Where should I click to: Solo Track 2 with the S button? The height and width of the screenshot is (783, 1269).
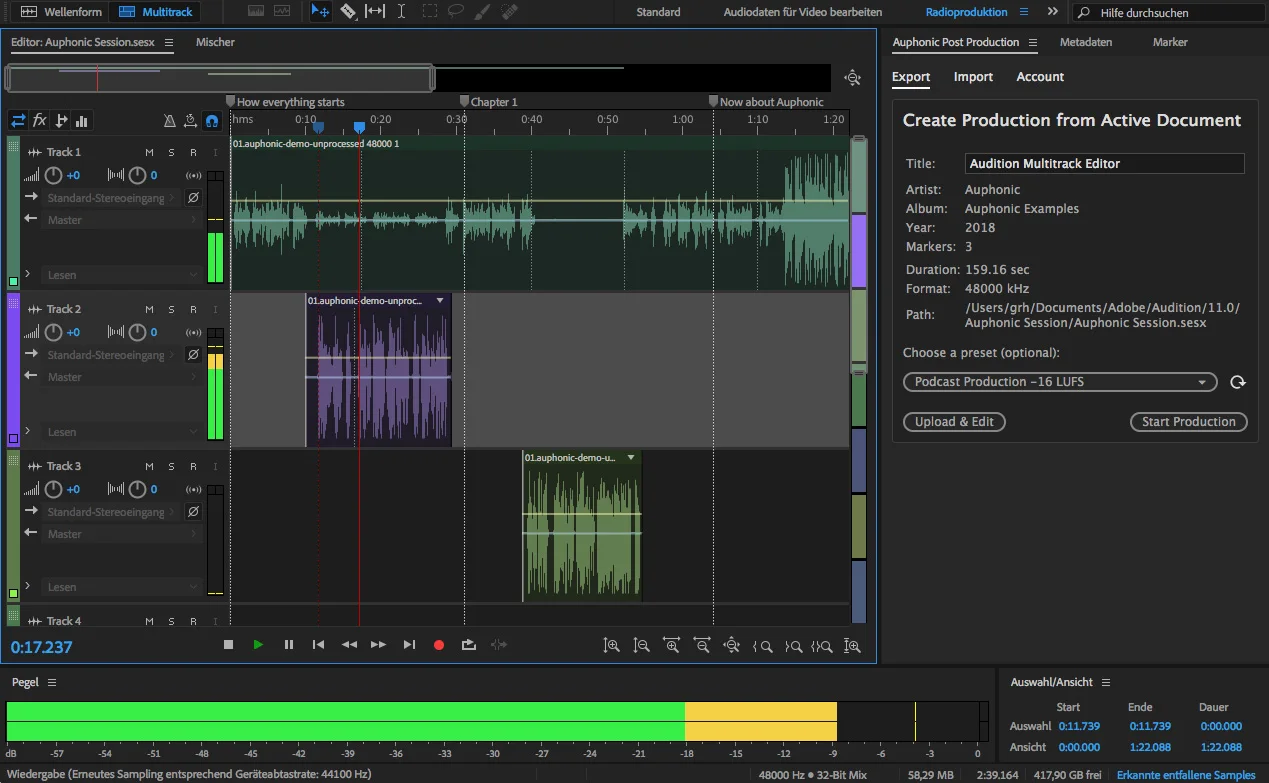point(171,309)
